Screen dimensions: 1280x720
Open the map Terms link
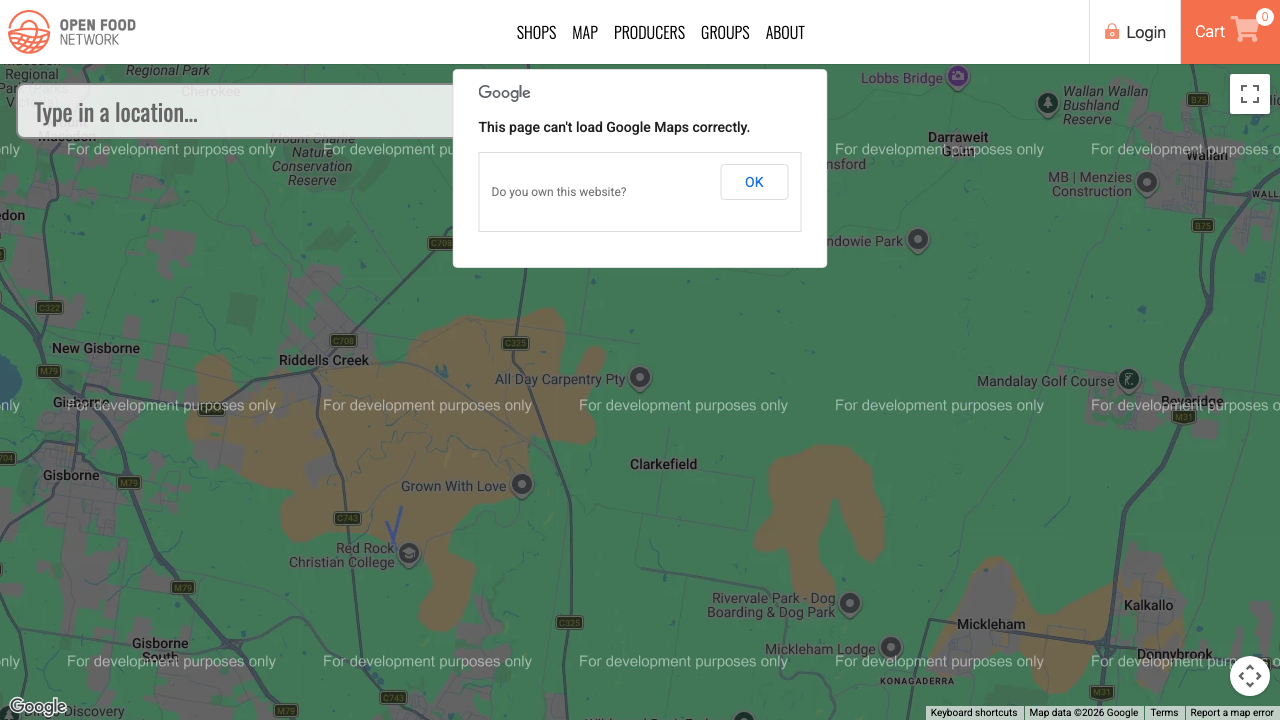pos(1164,713)
